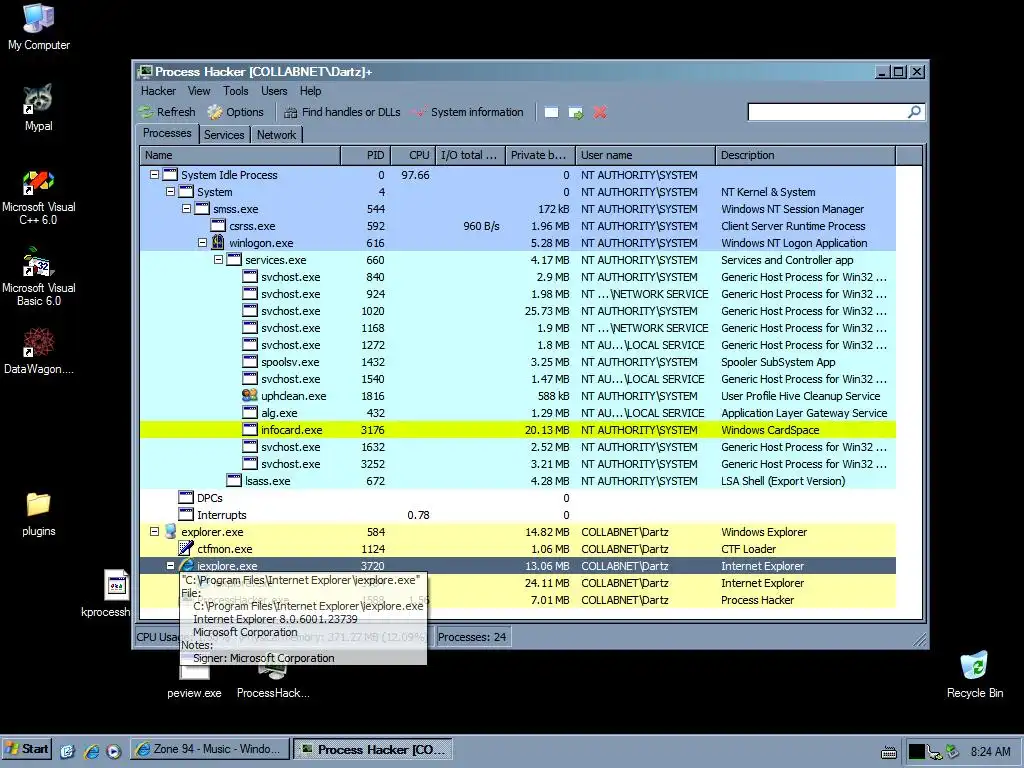The width and height of the screenshot is (1024, 768).
Task: Collapse the System Idle Process tree node
Action: tap(154, 174)
